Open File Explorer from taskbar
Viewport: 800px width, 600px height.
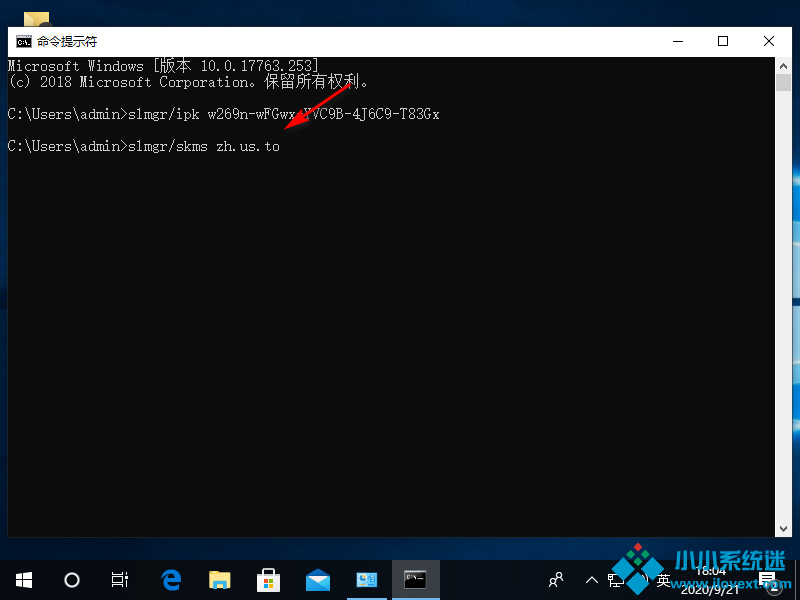pyautogui.click(x=220, y=580)
